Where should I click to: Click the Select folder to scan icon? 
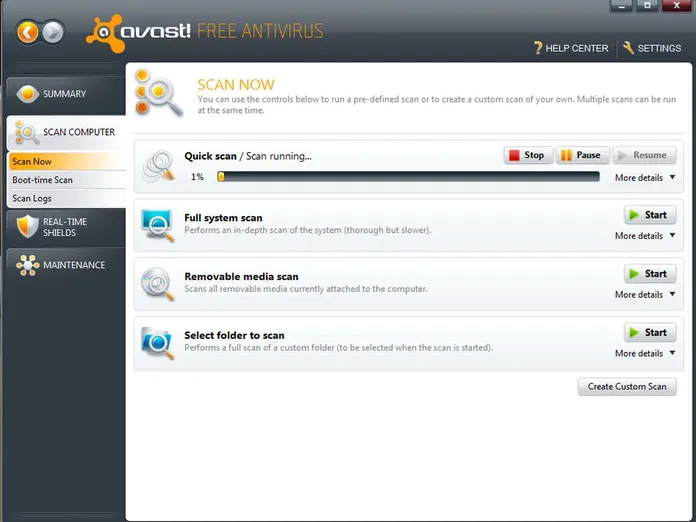pyautogui.click(x=159, y=341)
